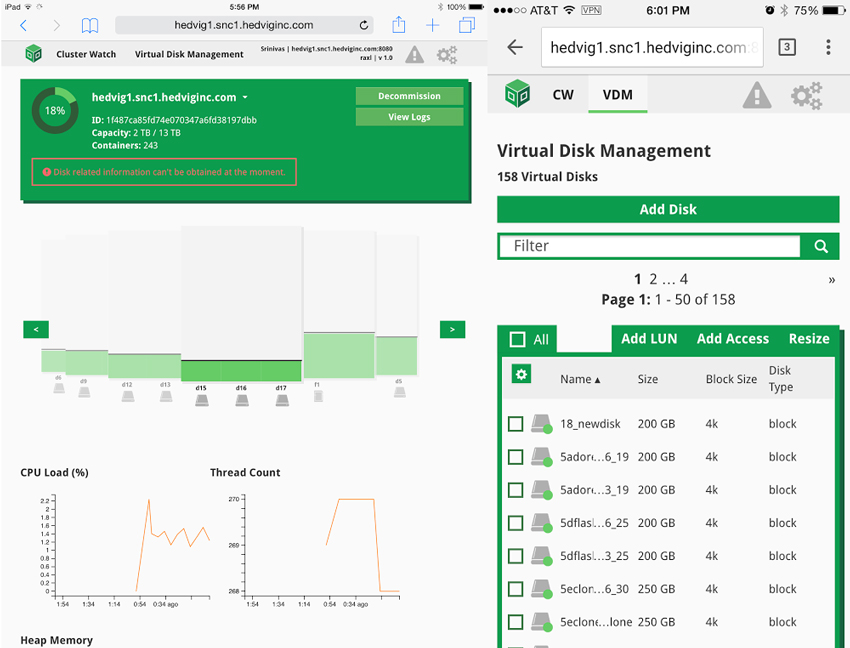Open alerts warning triangle on phone view
850x648 pixels.
757,95
